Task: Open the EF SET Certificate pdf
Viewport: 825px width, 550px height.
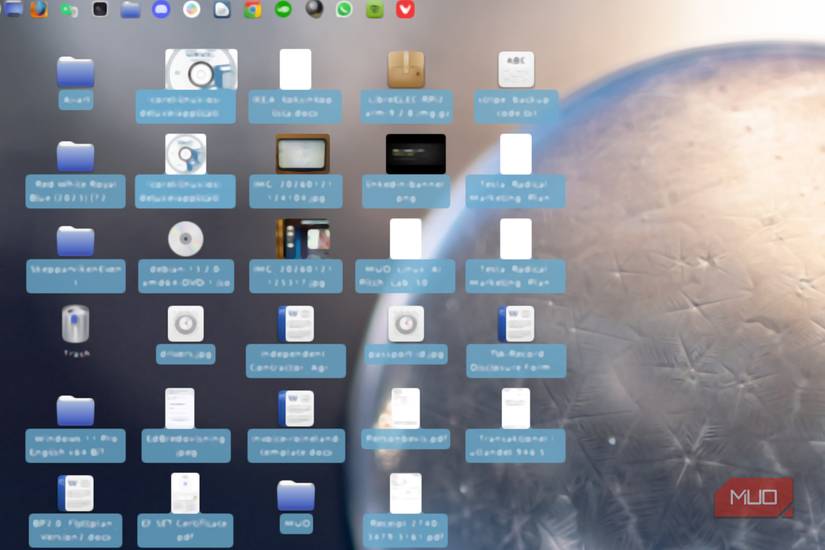Action: click(x=185, y=510)
